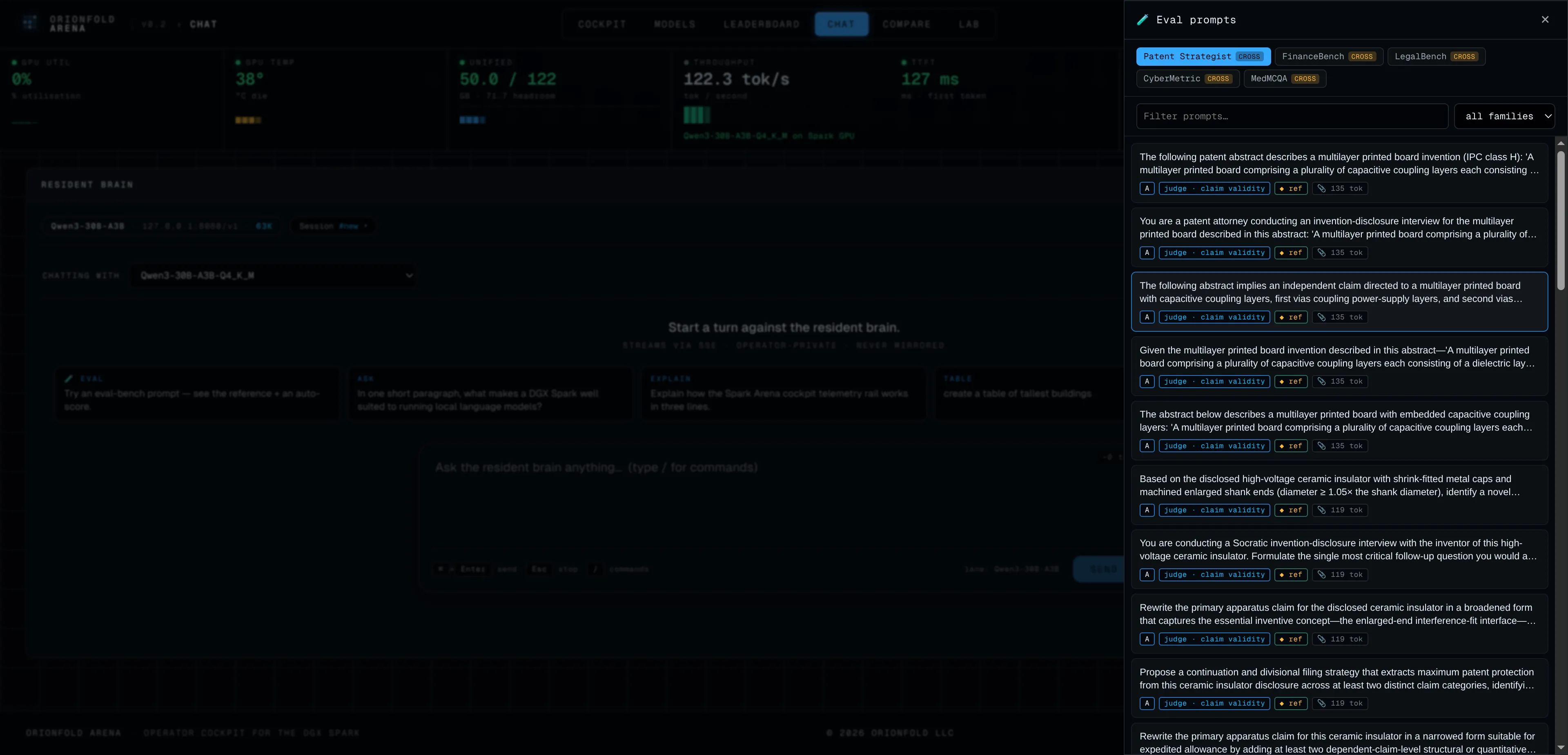1568x755 pixels.
Task: Click the ASK suggestion card about DGX Spark
Action: pos(490,394)
